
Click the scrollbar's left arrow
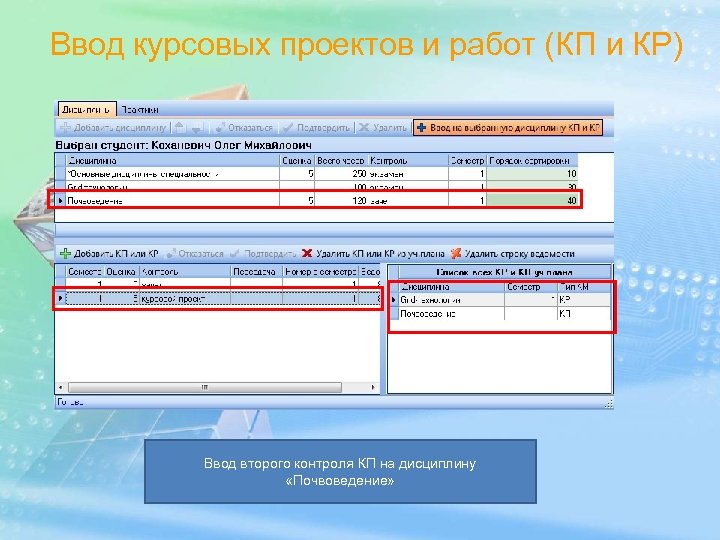click(61, 388)
